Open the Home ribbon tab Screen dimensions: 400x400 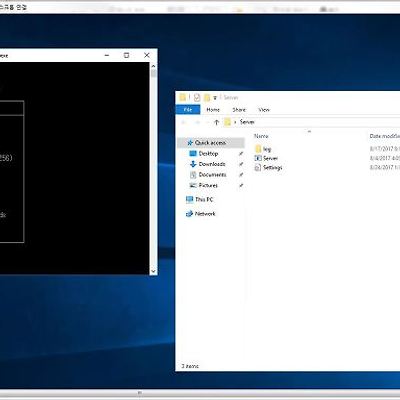[213, 110]
